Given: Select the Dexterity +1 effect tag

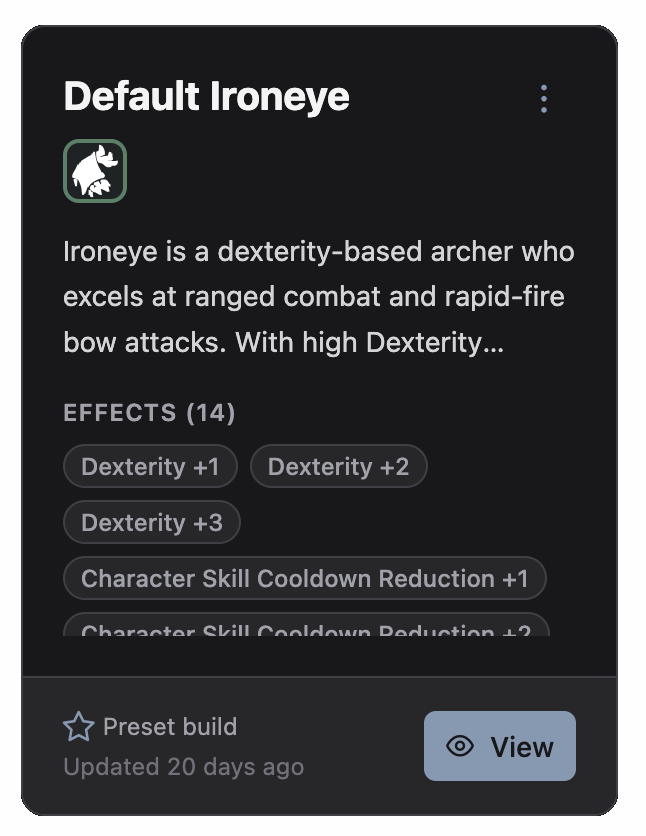Looking at the screenshot, I should (150, 466).
